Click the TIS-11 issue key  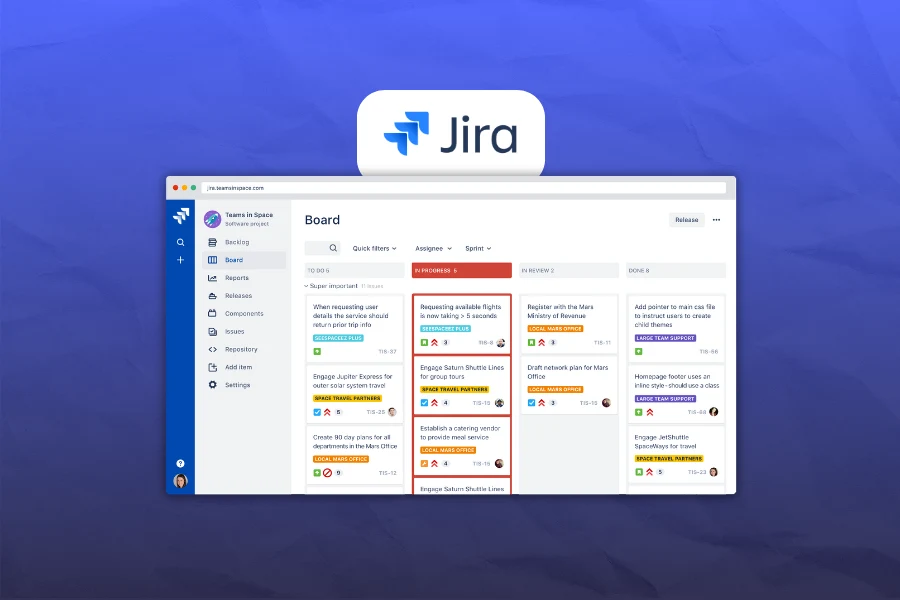point(602,343)
